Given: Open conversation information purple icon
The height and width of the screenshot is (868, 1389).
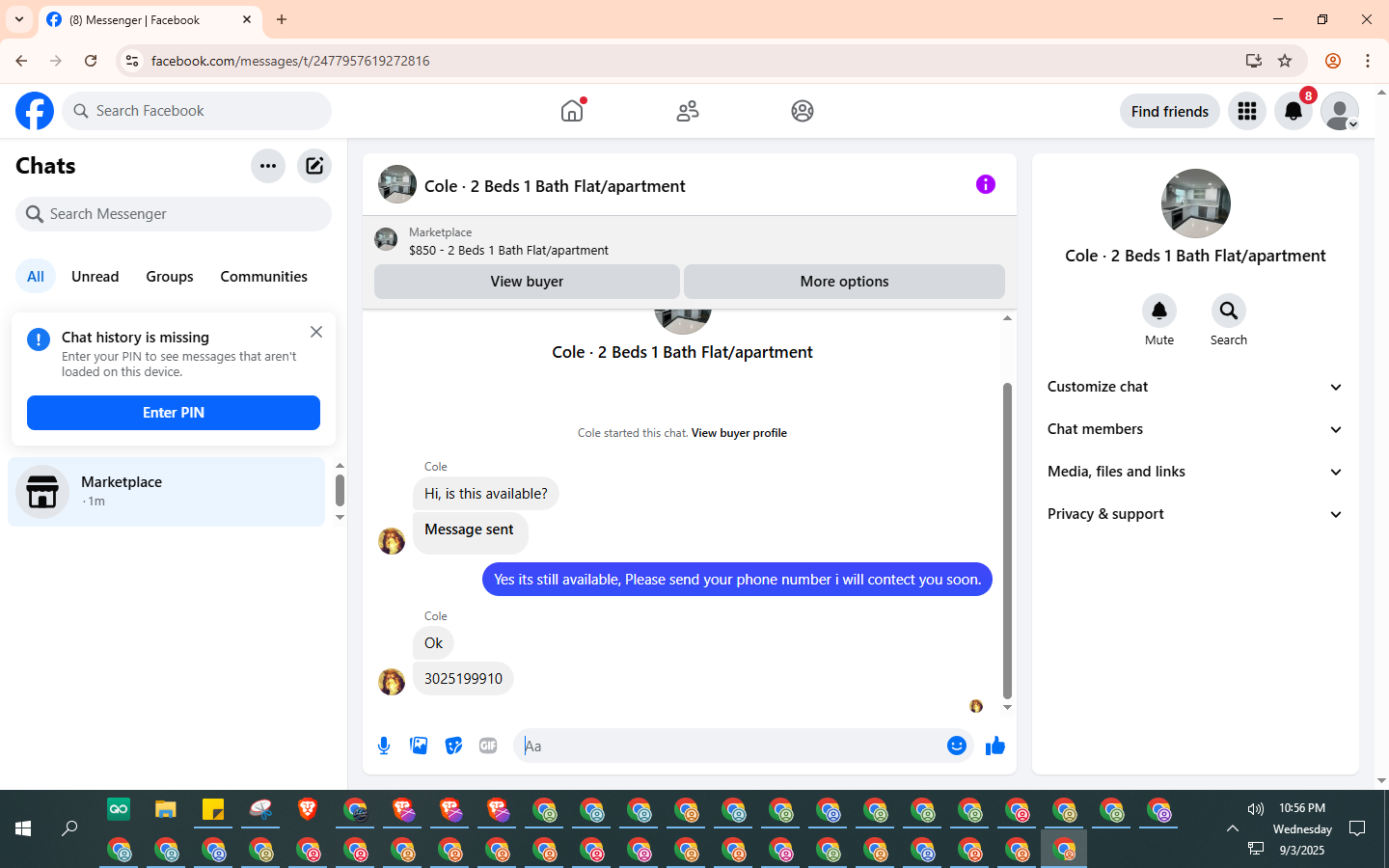Looking at the screenshot, I should click(985, 184).
